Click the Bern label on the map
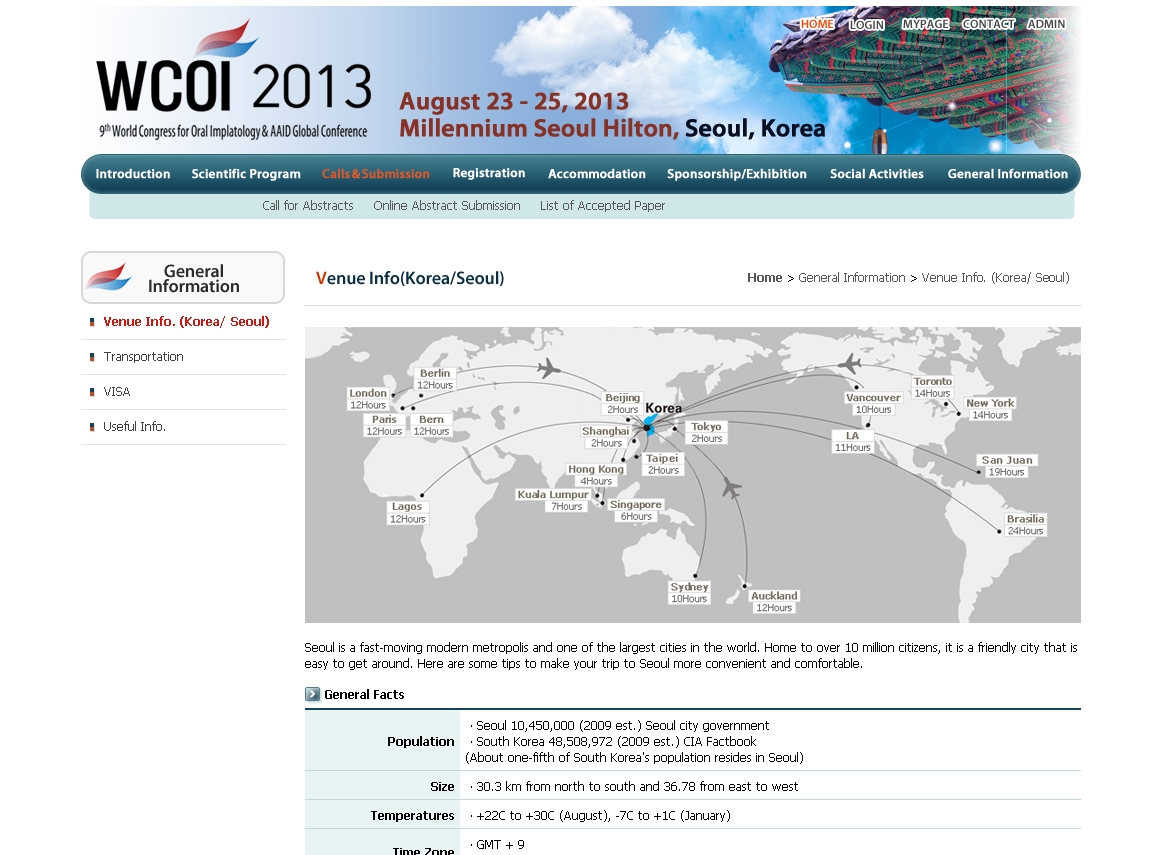 point(432,425)
